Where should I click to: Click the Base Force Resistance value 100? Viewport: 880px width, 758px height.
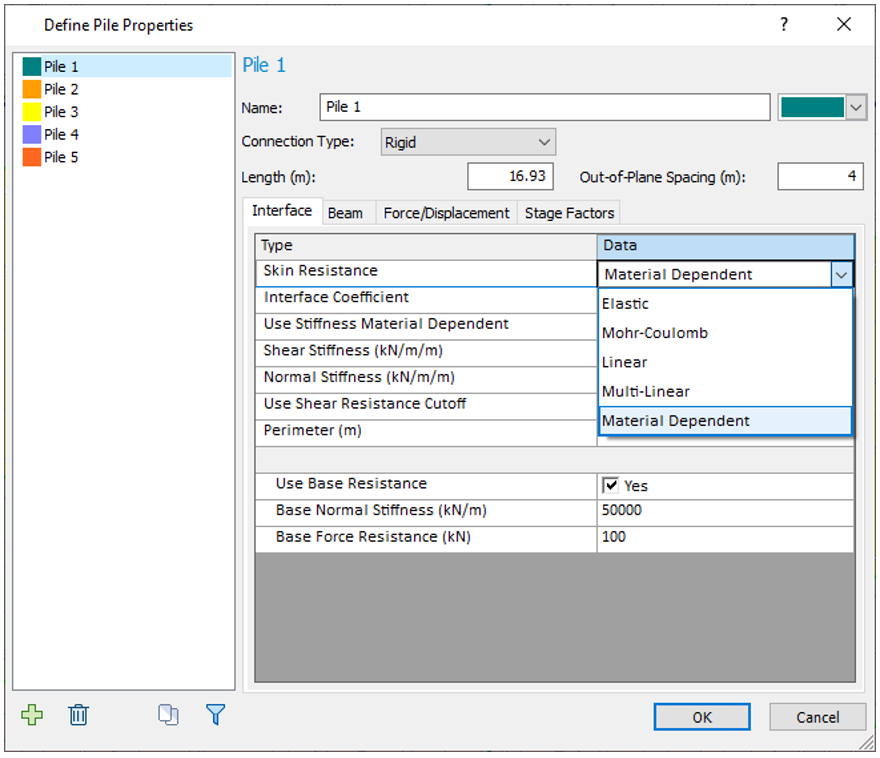725,537
